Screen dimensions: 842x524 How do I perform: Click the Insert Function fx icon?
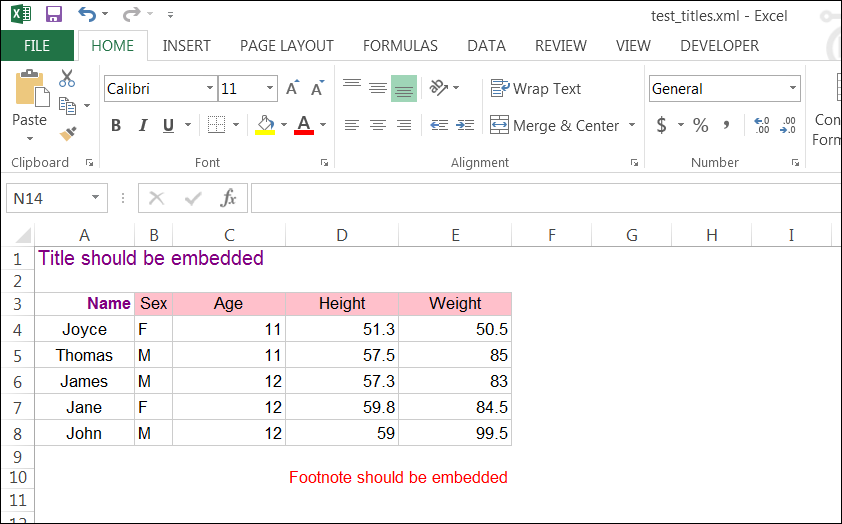(x=228, y=198)
